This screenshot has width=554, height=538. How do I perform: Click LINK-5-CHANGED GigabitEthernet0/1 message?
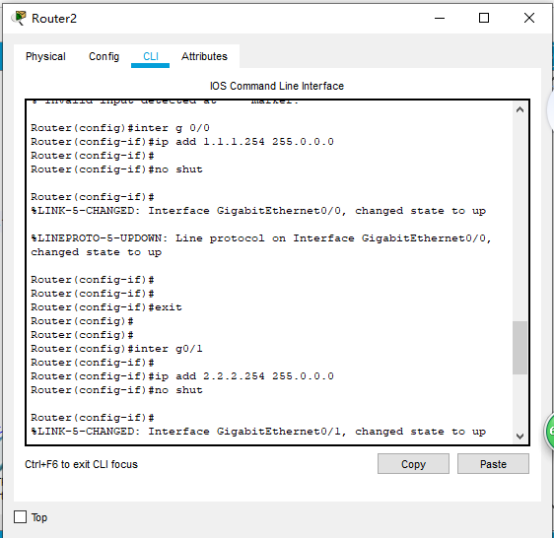point(258,432)
